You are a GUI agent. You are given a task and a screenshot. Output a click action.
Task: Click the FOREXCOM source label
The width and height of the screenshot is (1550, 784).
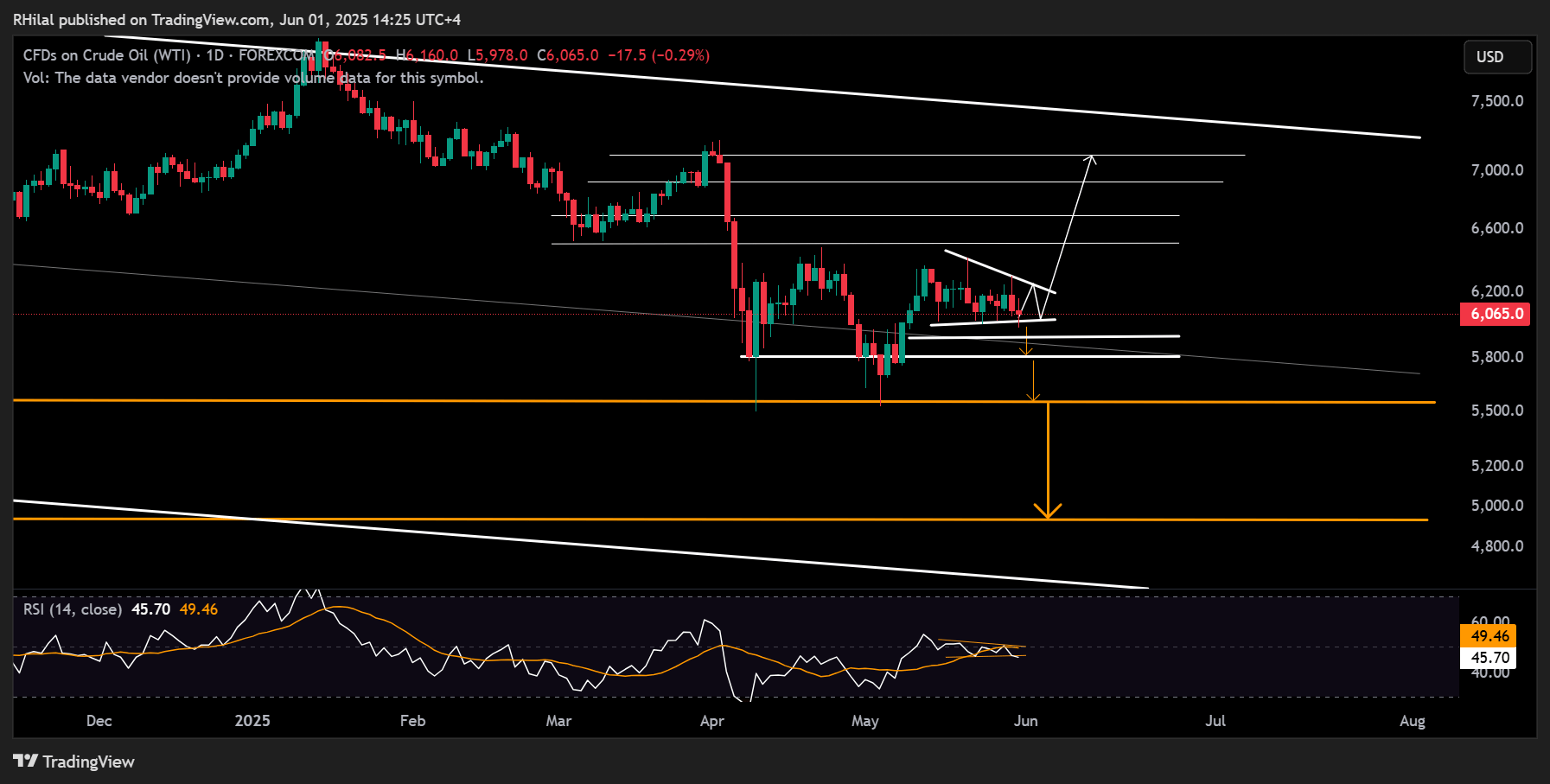276,55
